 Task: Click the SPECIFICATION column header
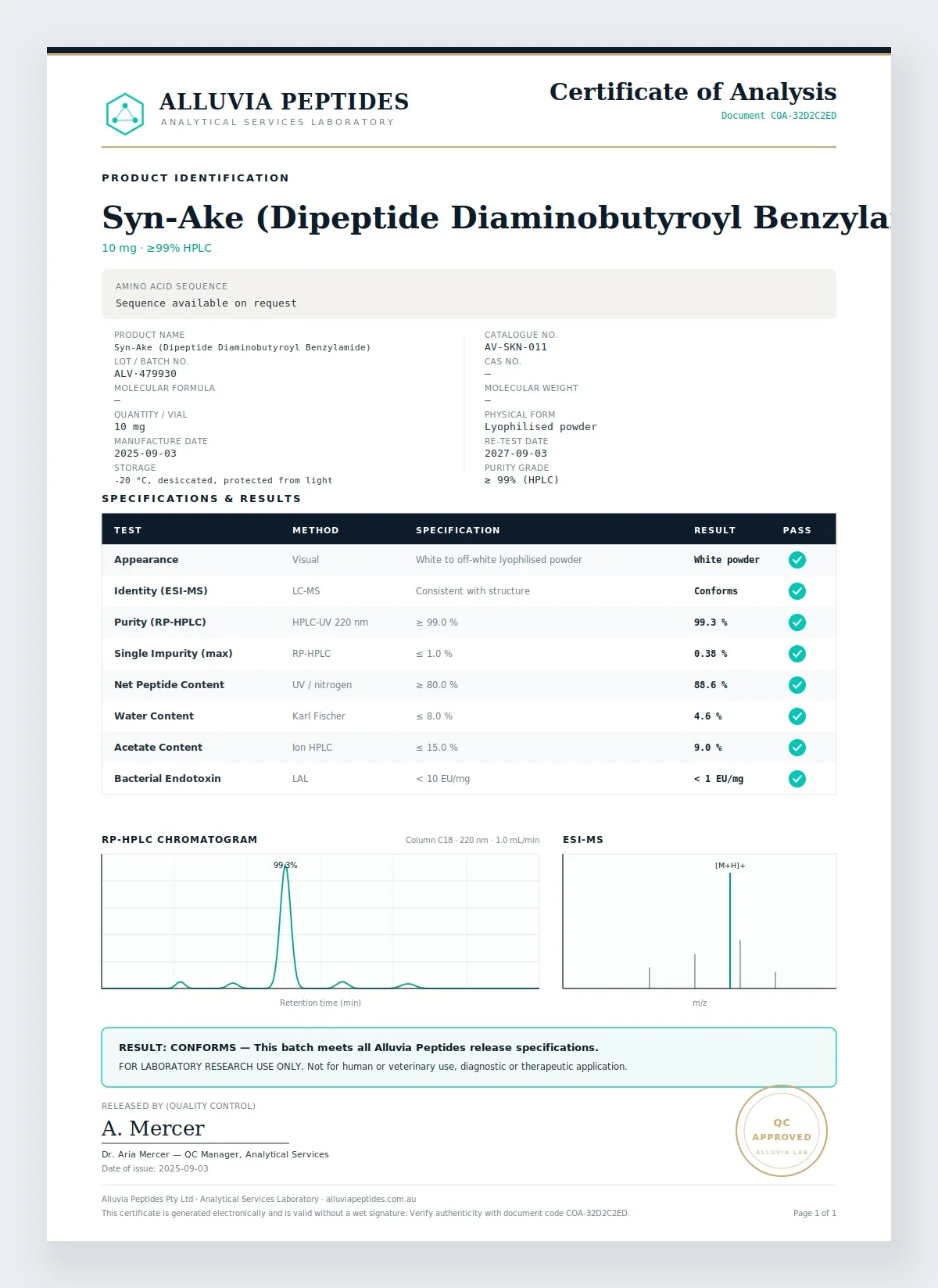click(458, 530)
